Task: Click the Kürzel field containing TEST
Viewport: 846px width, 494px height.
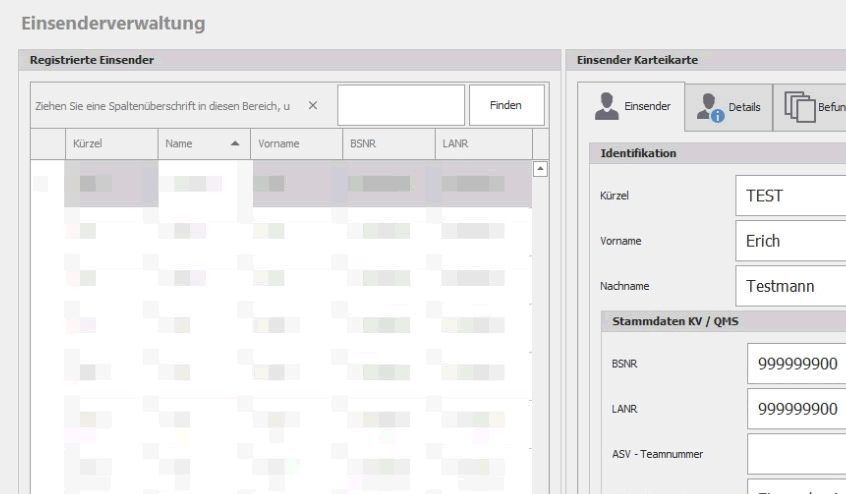Action: (790, 197)
